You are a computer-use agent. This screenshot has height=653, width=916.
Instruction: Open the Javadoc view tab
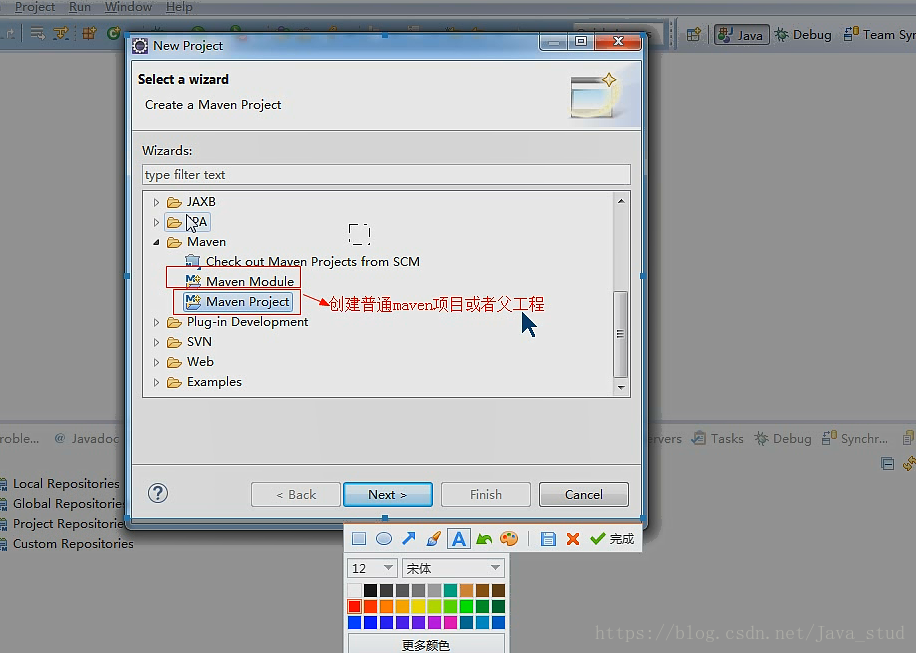87,438
